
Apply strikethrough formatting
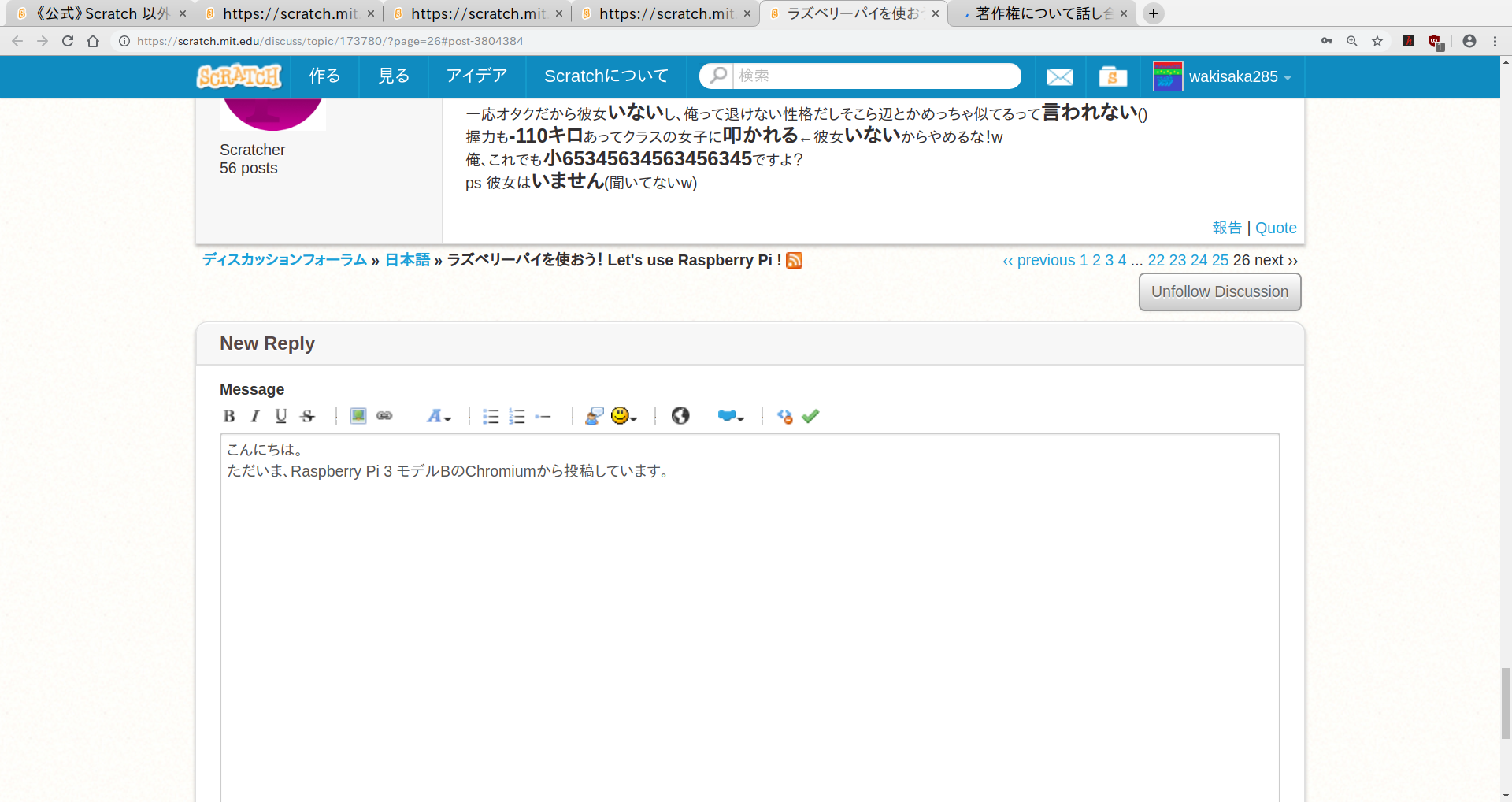(x=308, y=416)
